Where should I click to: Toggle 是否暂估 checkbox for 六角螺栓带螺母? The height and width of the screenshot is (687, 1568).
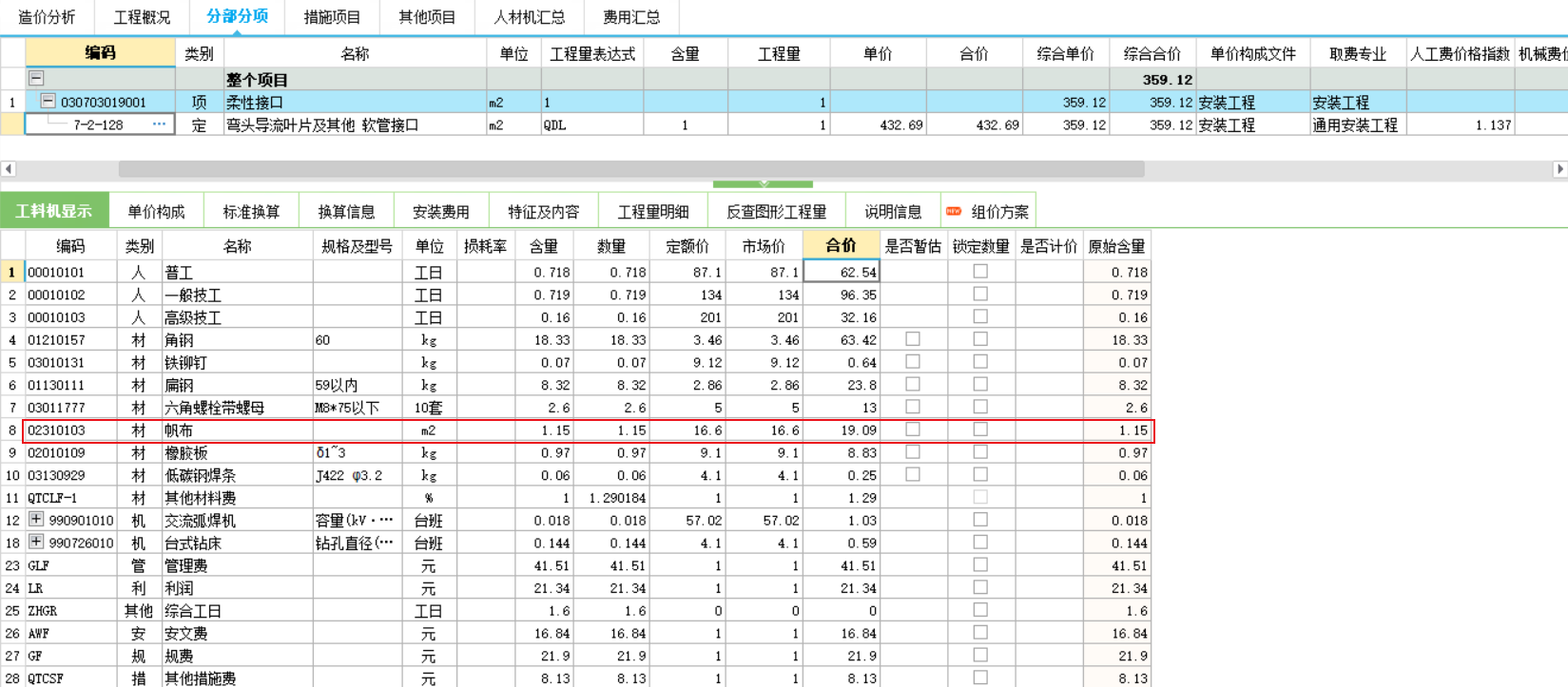click(x=913, y=407)
